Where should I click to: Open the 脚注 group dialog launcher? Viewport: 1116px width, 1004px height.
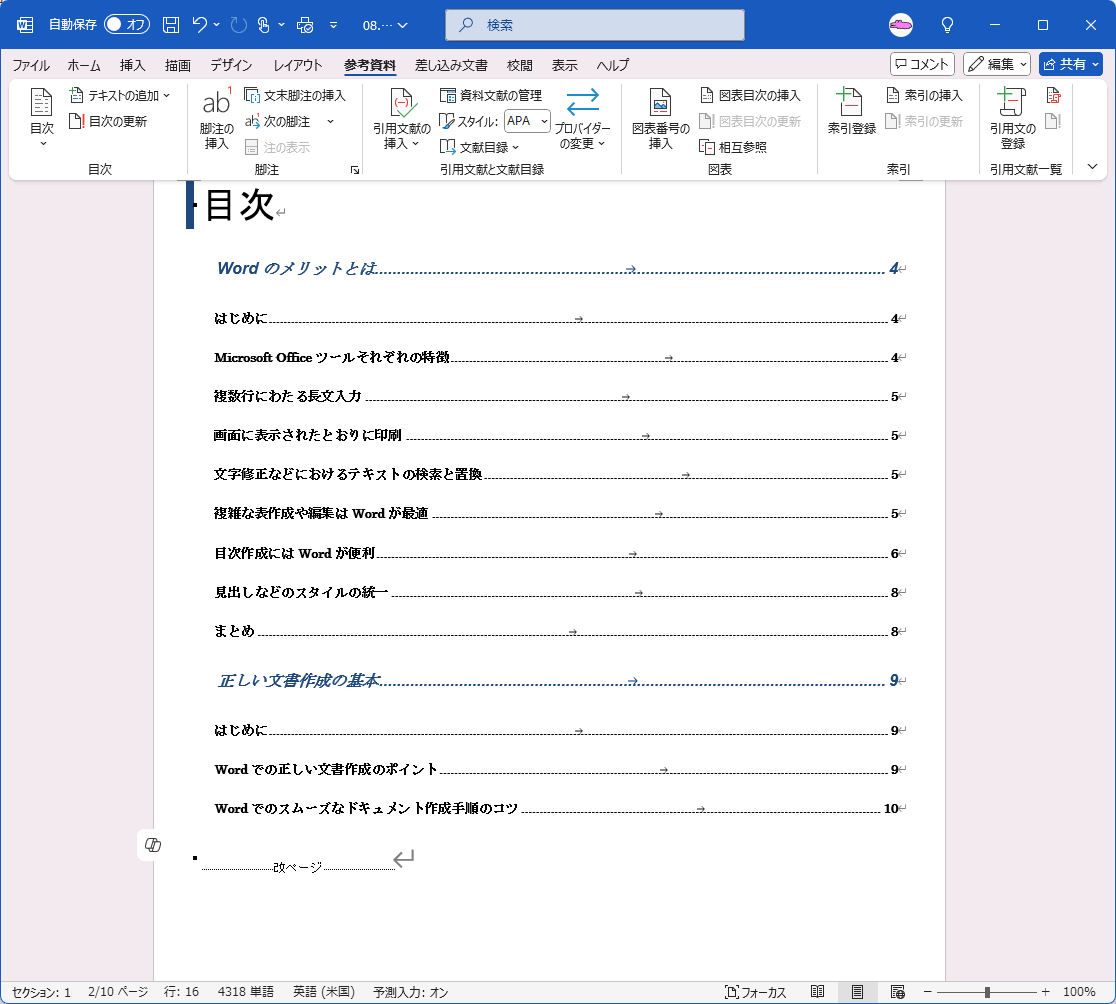(x=354, y=170)
